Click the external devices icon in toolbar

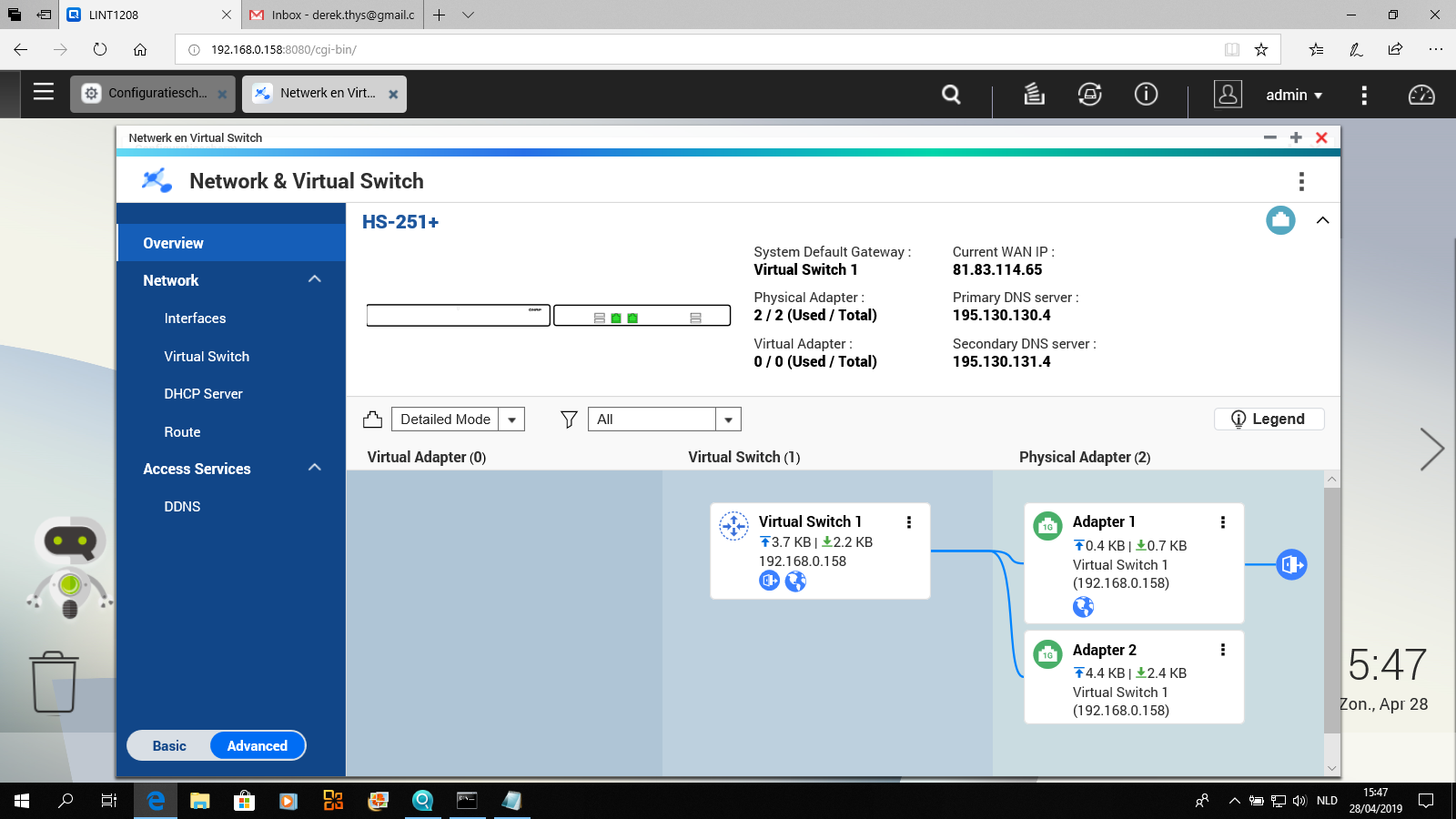(1089, 95)
